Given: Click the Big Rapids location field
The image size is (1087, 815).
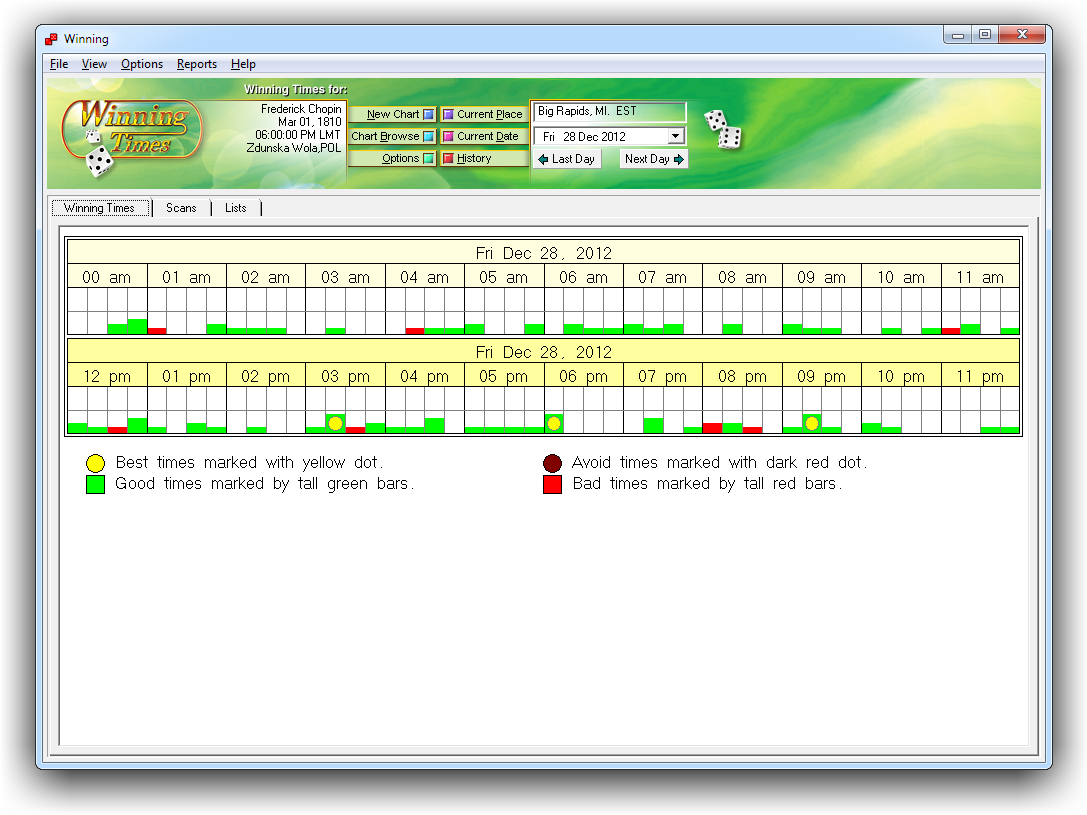Looking at the screenshot, I should tap(609, 112).
